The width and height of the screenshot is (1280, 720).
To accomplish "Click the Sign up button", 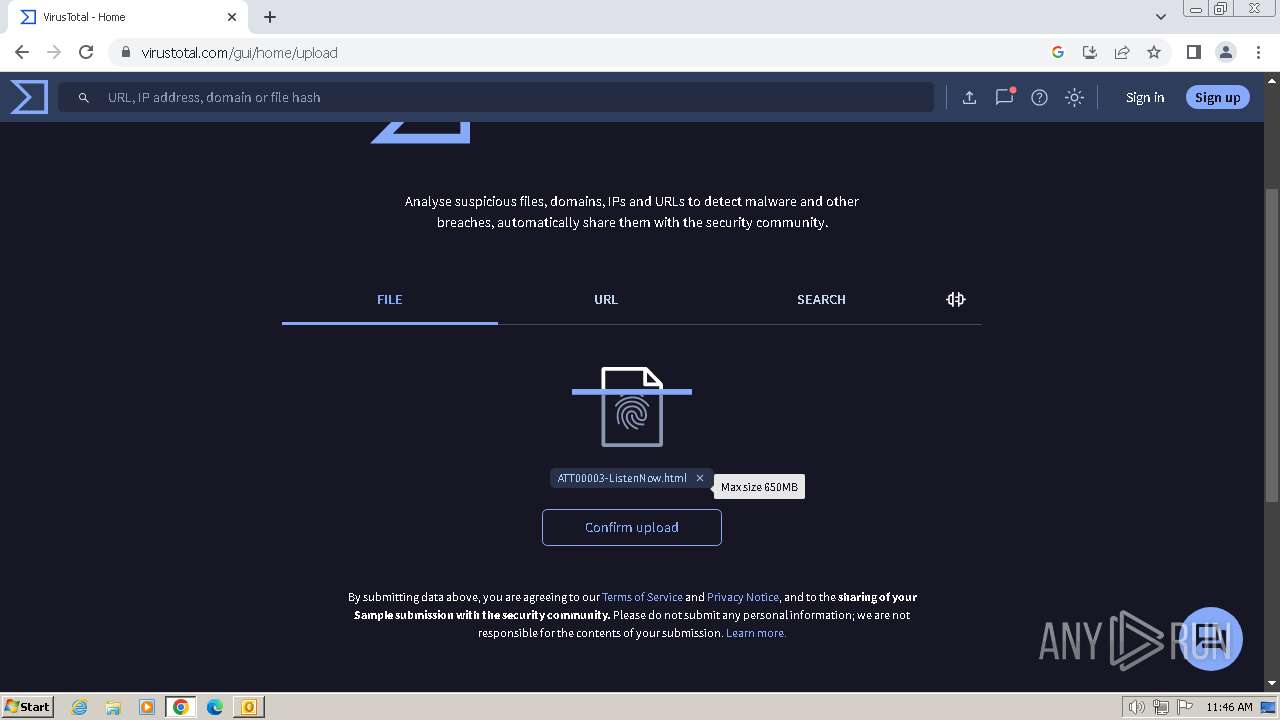I will [1217, 97].
